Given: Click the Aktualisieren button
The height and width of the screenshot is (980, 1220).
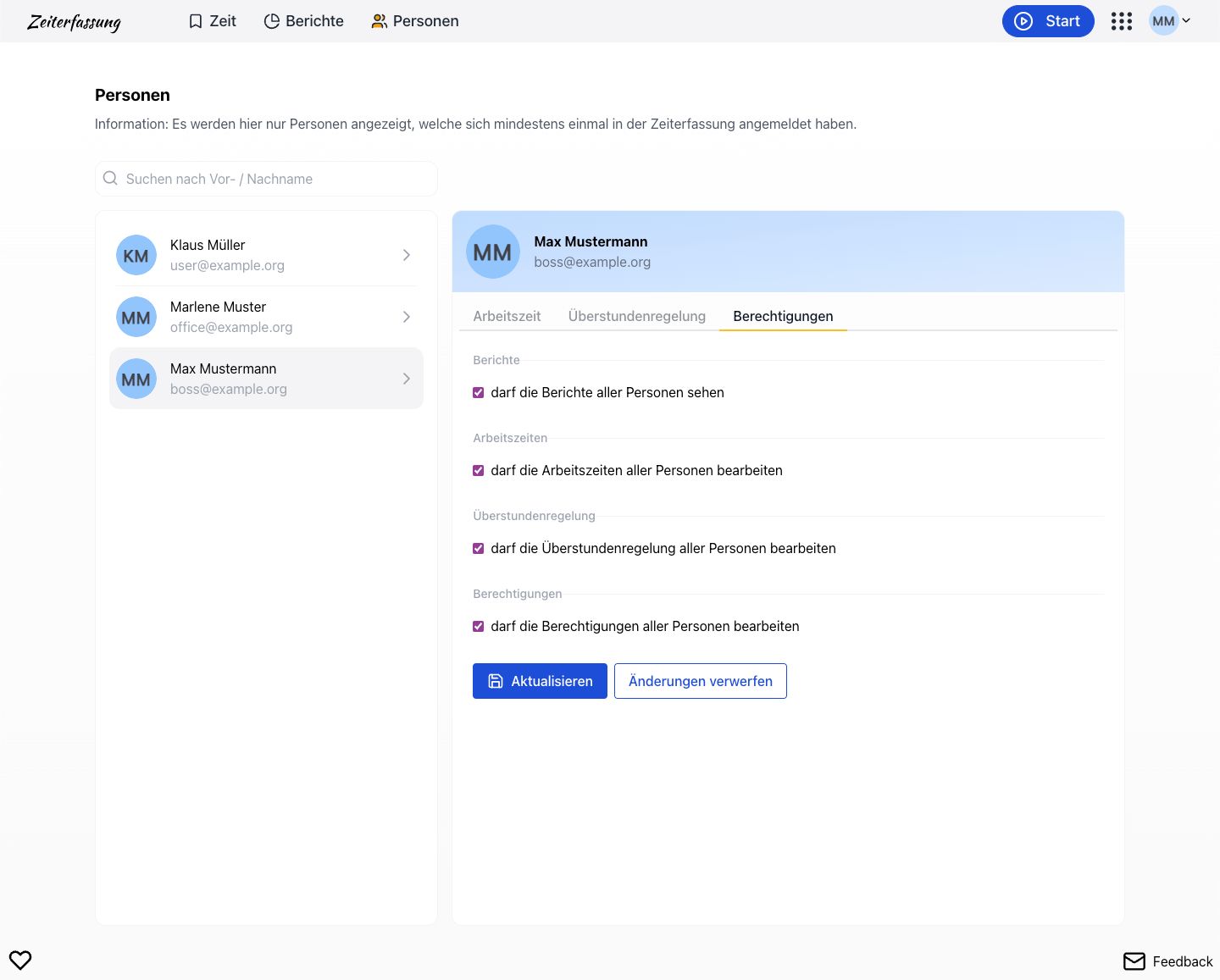Looking at the screenshot, I should click(540, 681).
